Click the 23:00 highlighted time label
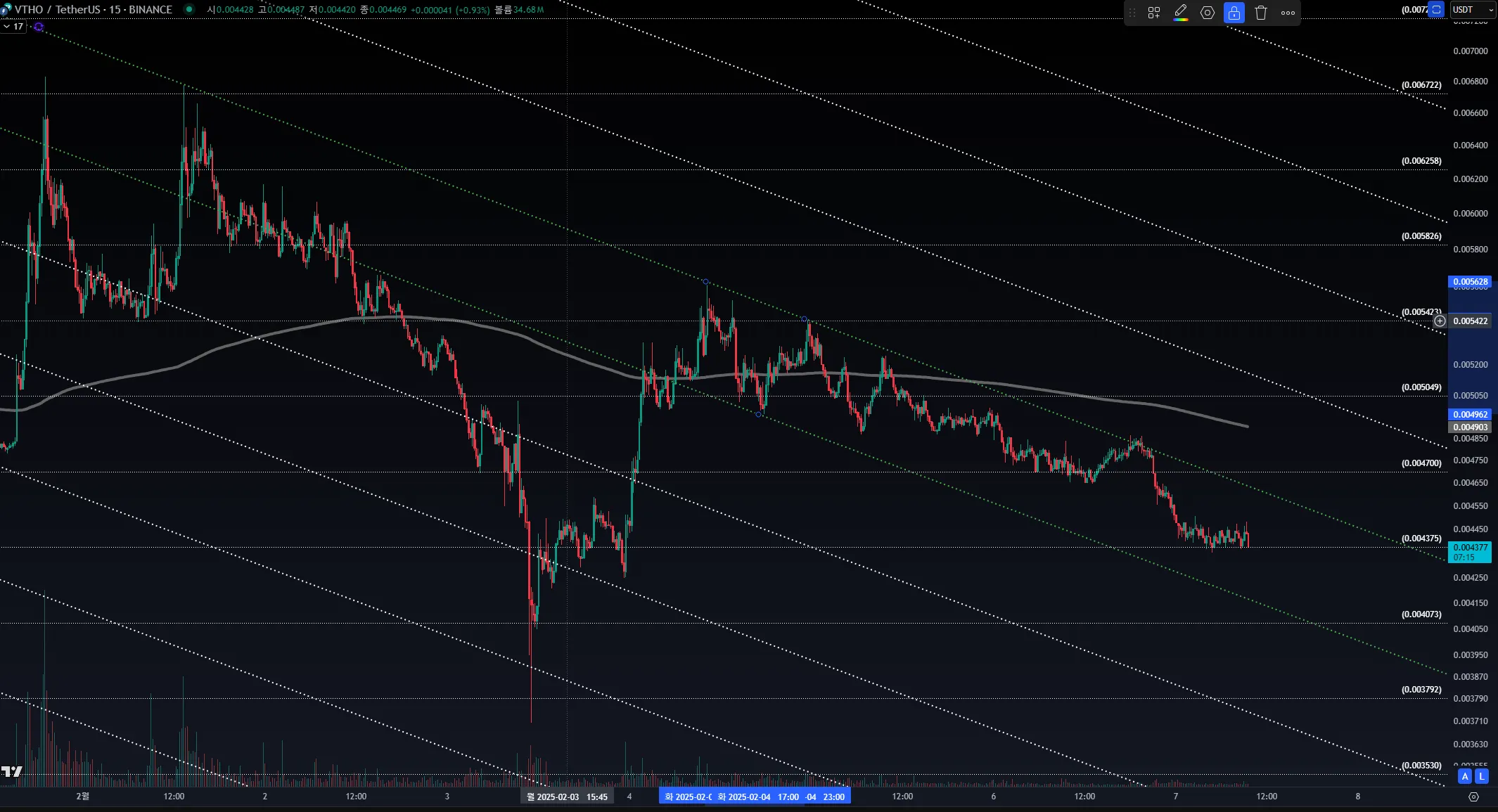This screenshot has height=812, width=1498. click(833, 797)
